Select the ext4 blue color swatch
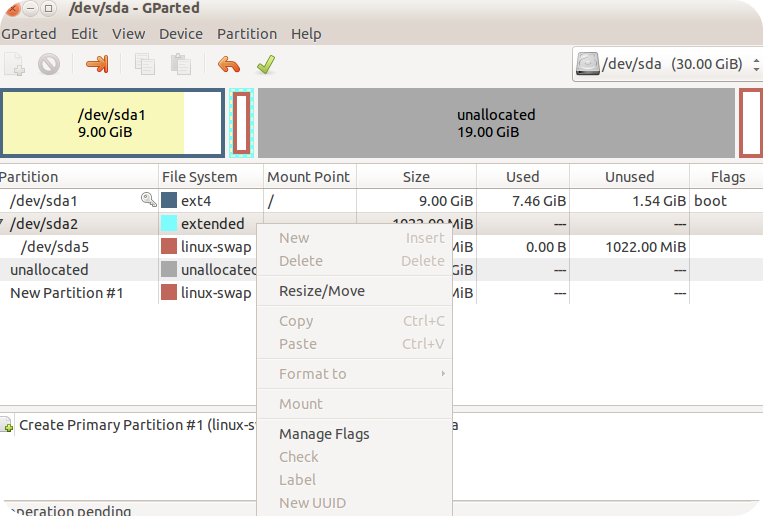The image size is (763, 516). coord(169,200)
